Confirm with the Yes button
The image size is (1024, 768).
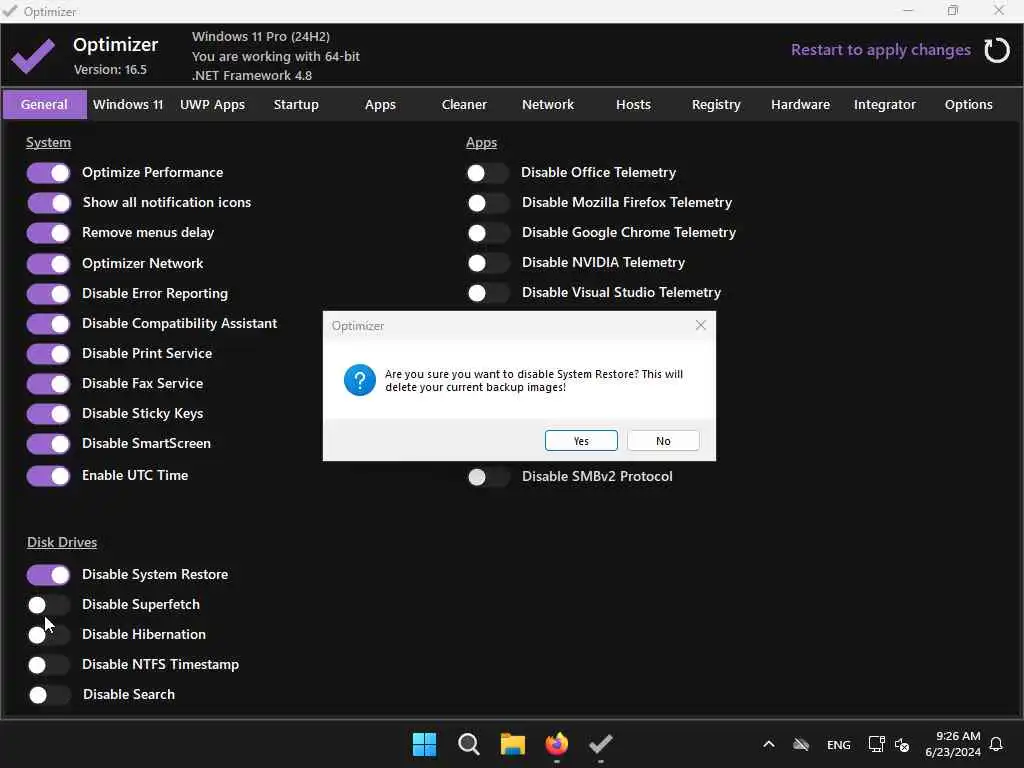point(581,441)
